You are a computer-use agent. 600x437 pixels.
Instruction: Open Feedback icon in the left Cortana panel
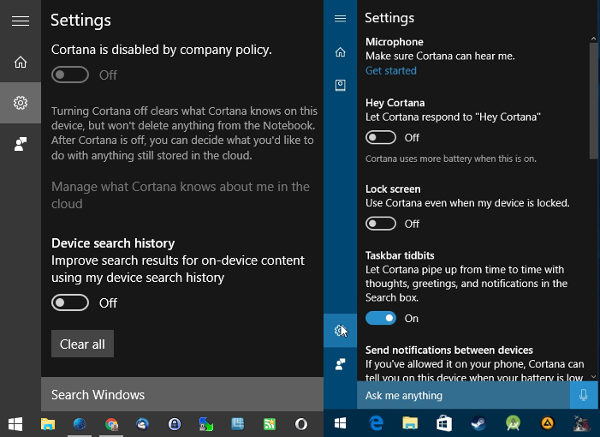[x=20, y=144]
